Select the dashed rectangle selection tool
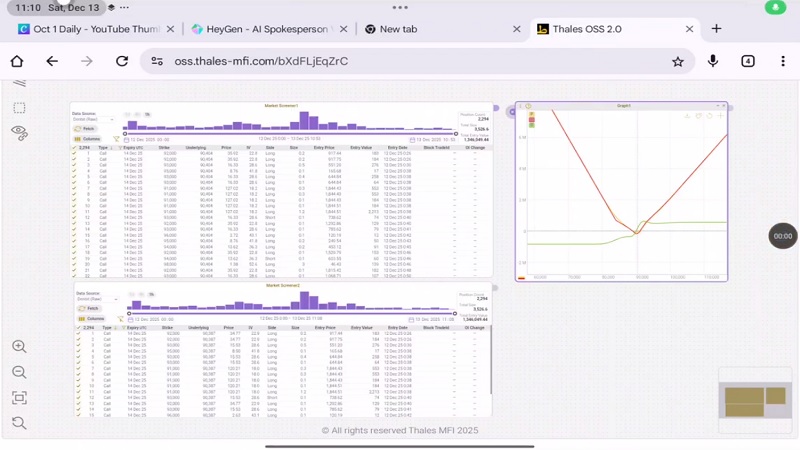This screenshot has width=800, height=450. coord(19,107)
